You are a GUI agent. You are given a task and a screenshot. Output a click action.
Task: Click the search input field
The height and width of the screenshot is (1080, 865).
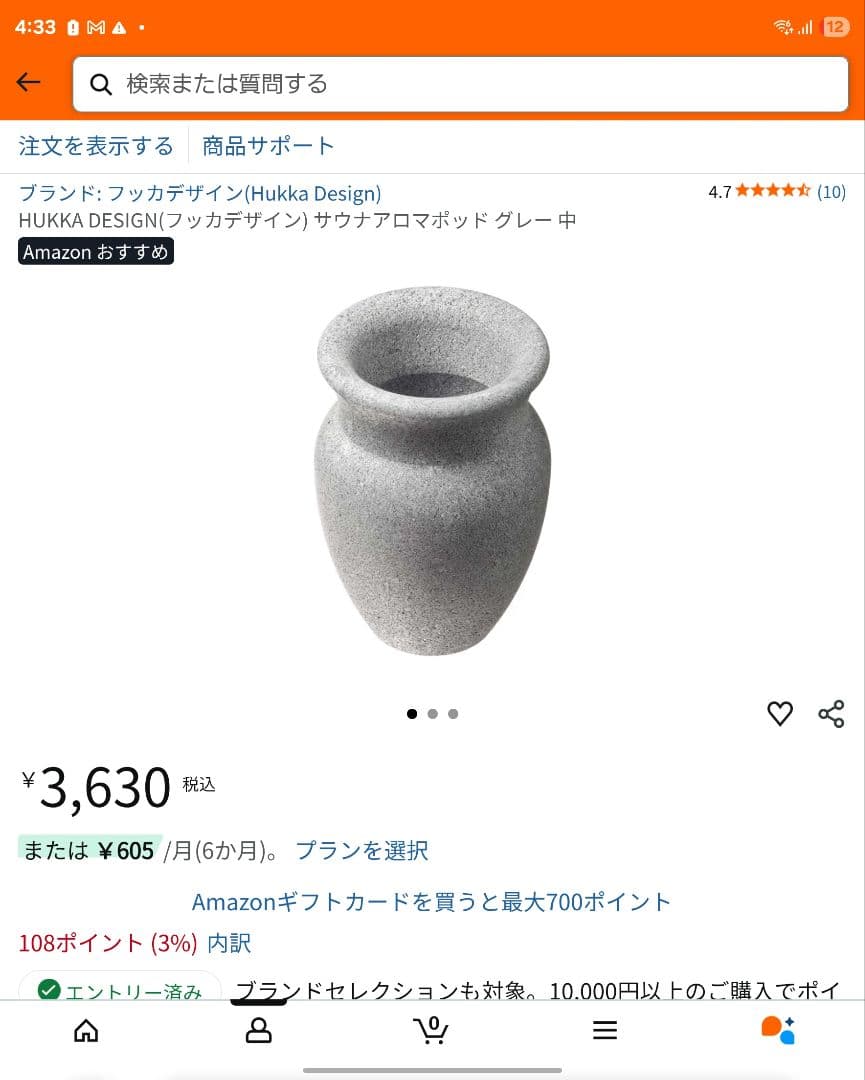pos(470,84)
